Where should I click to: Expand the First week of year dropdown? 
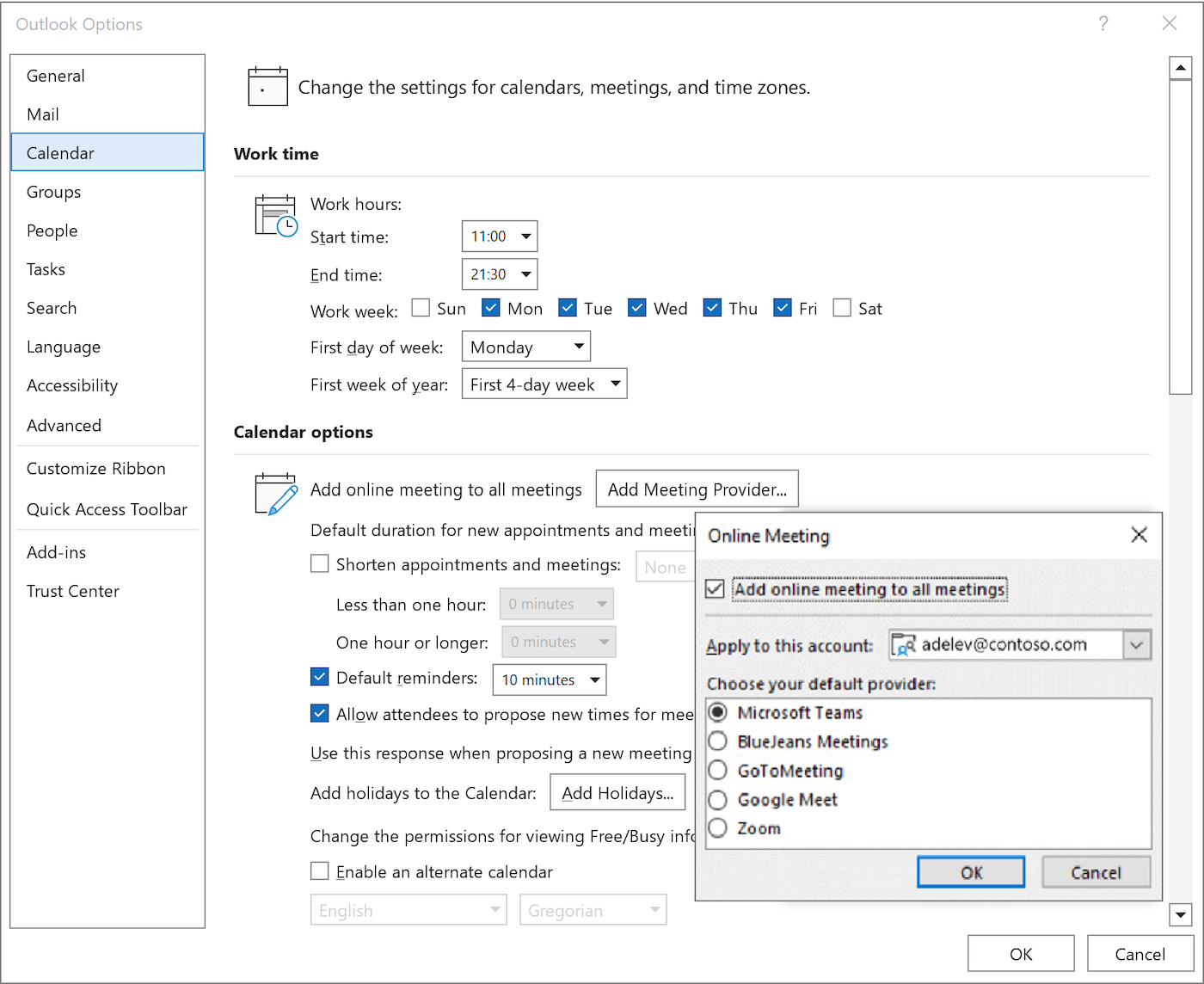(615, 384)
